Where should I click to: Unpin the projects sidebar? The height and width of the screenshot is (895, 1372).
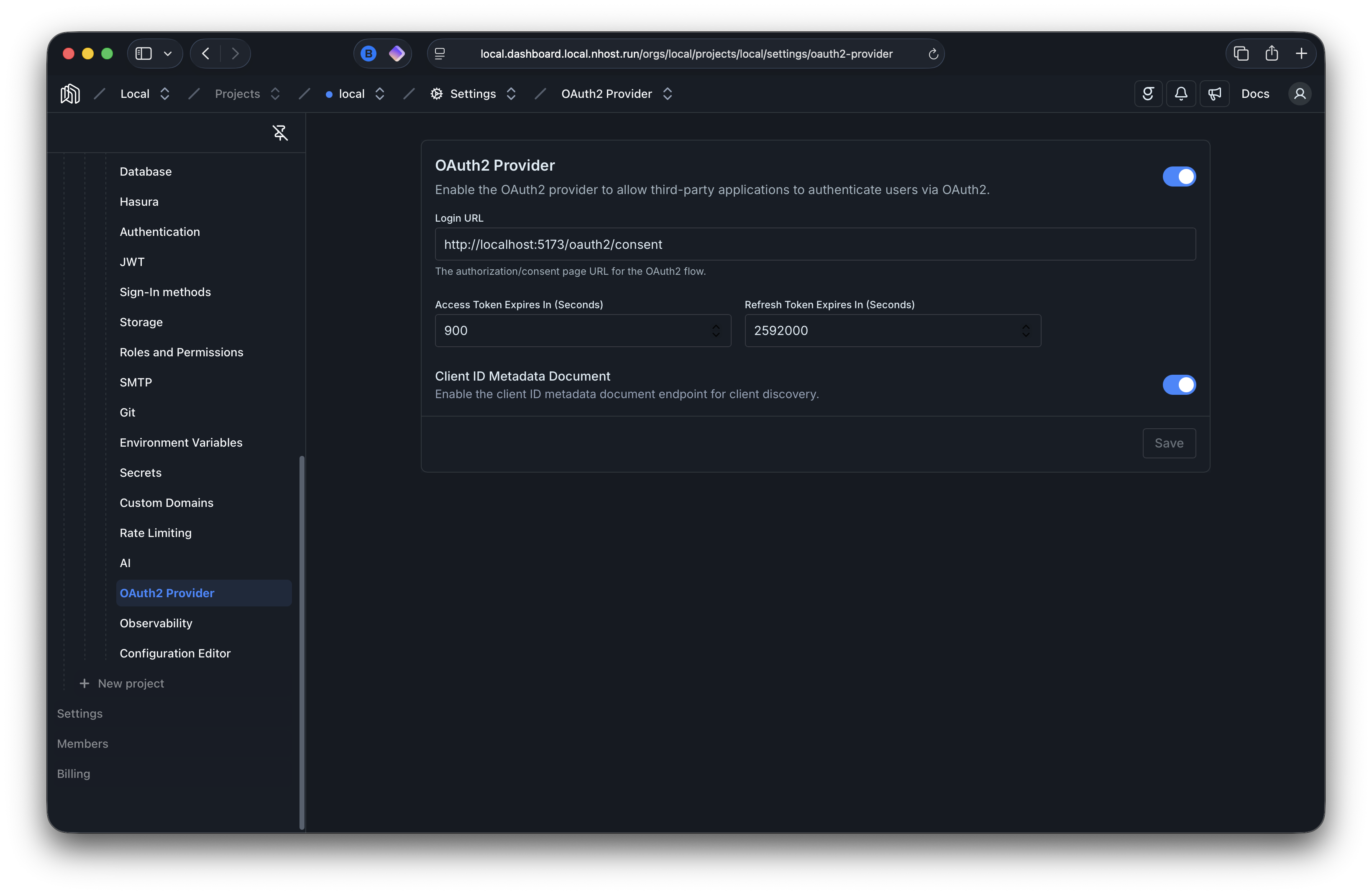[280, 133]
